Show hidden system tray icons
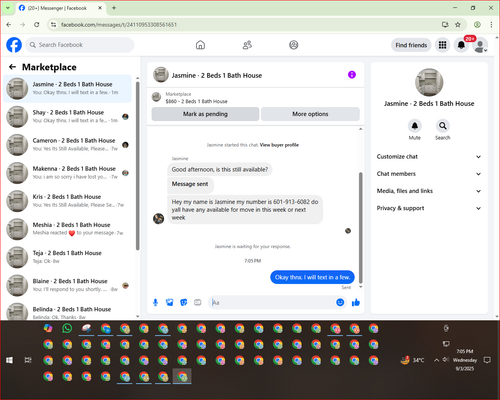The width and height of the screenshot is (500, 400). (436, 360)
